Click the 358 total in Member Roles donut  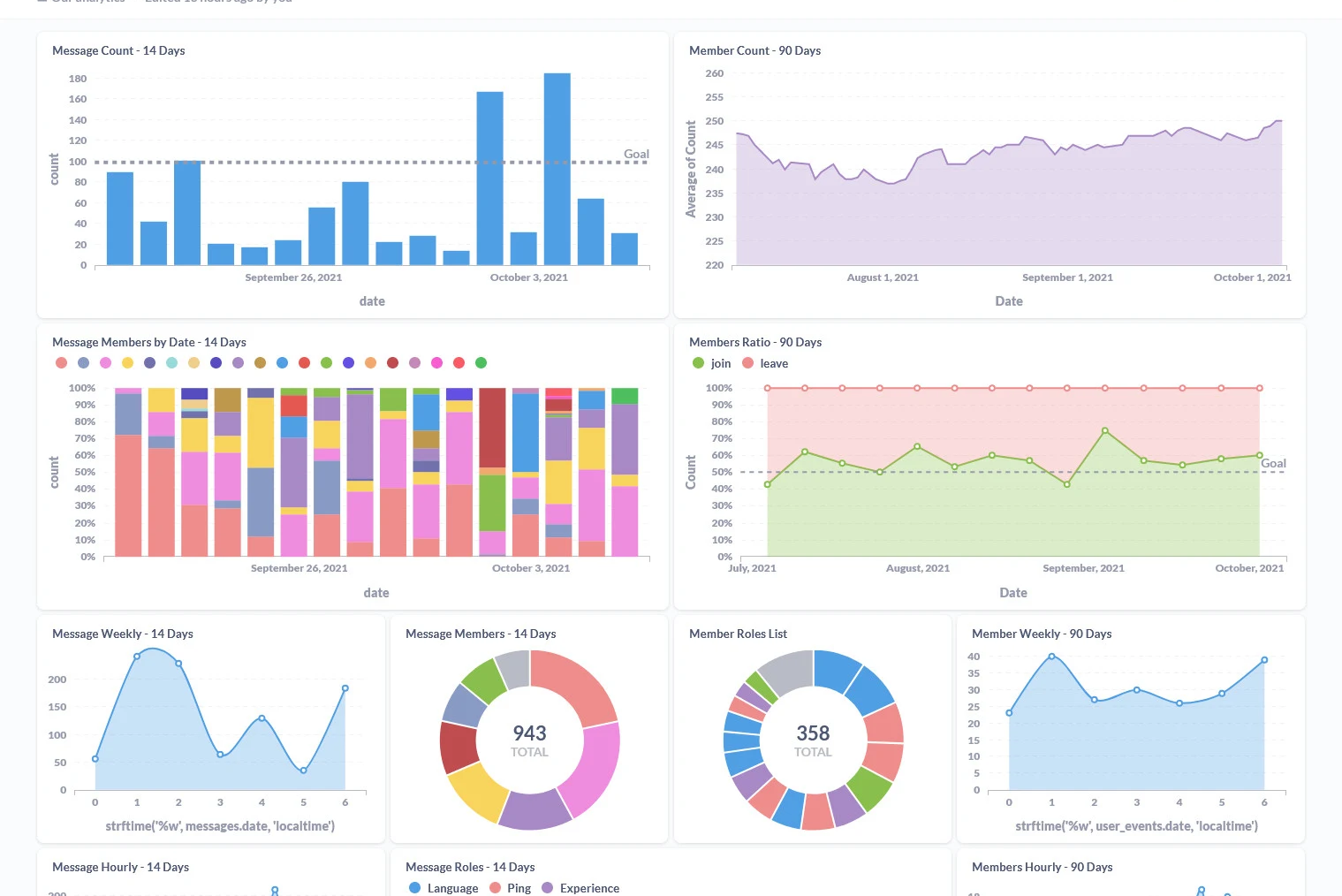813,733
